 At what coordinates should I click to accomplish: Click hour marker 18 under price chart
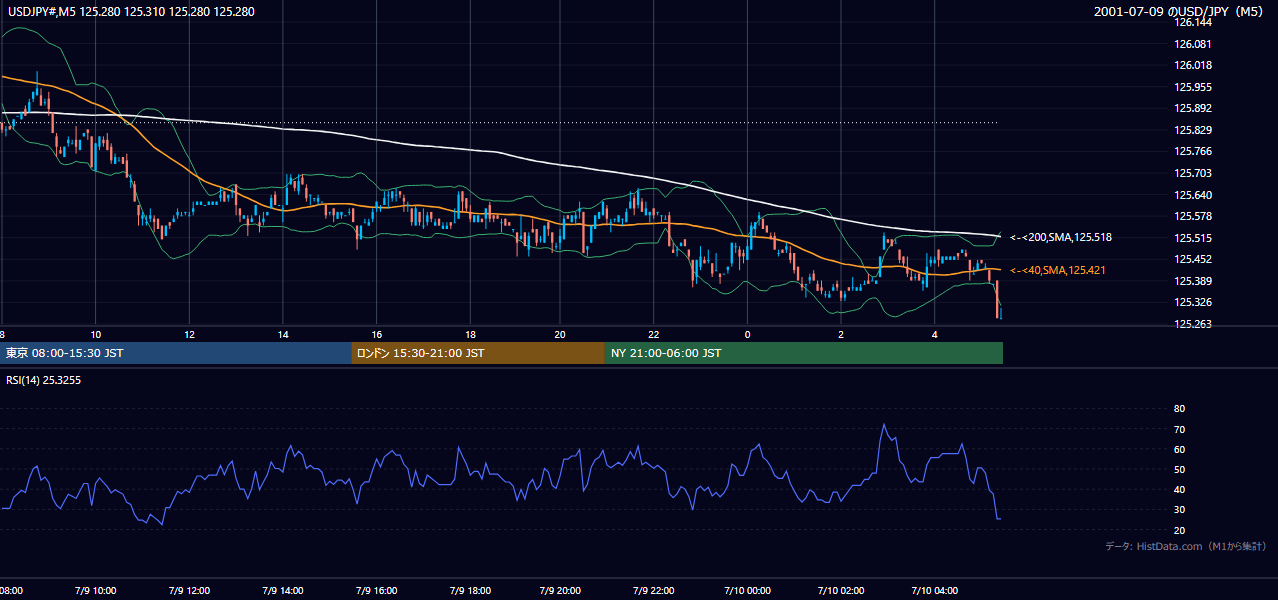470,334
